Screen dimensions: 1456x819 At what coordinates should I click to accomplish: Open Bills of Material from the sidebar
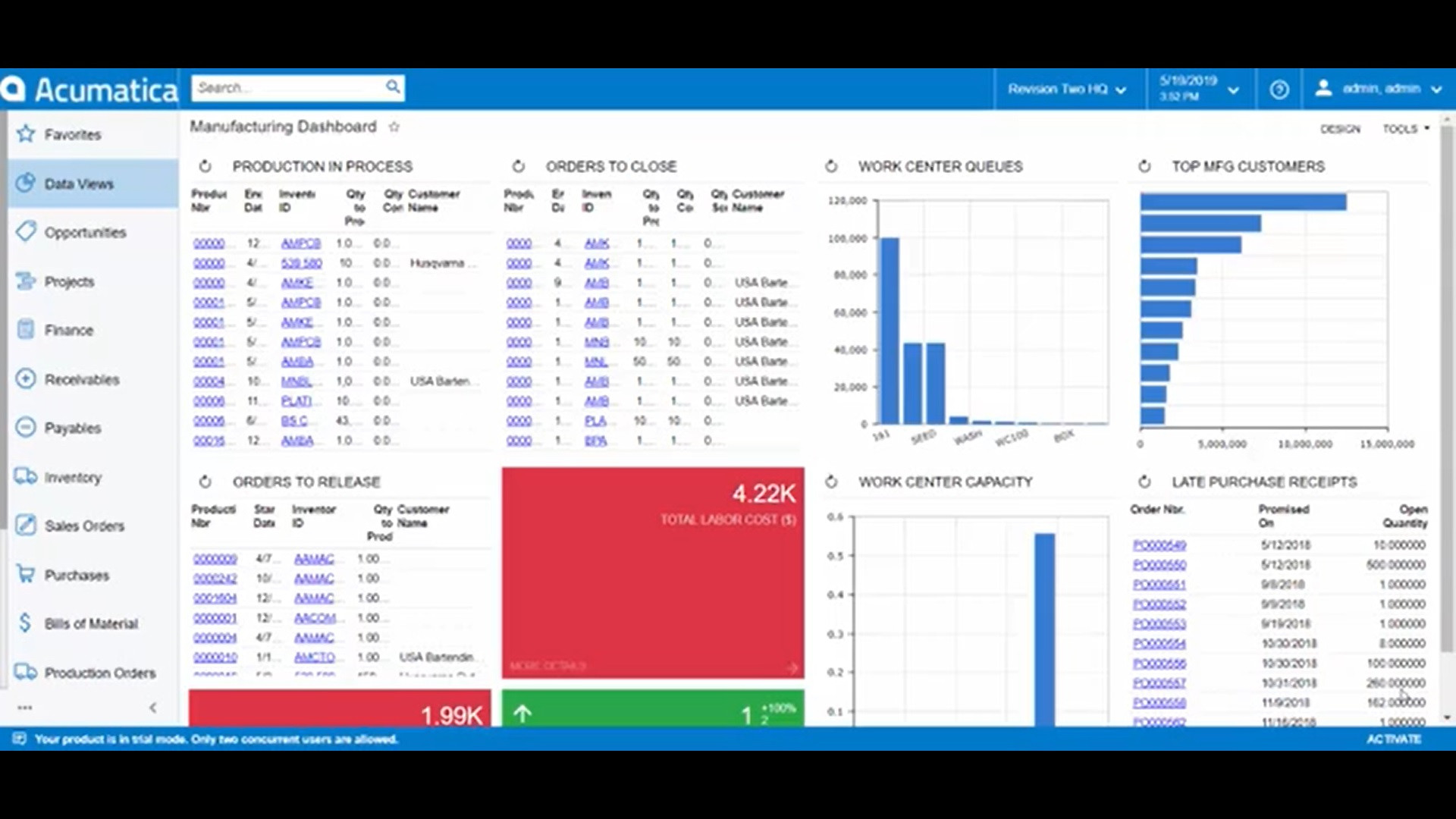91,623
